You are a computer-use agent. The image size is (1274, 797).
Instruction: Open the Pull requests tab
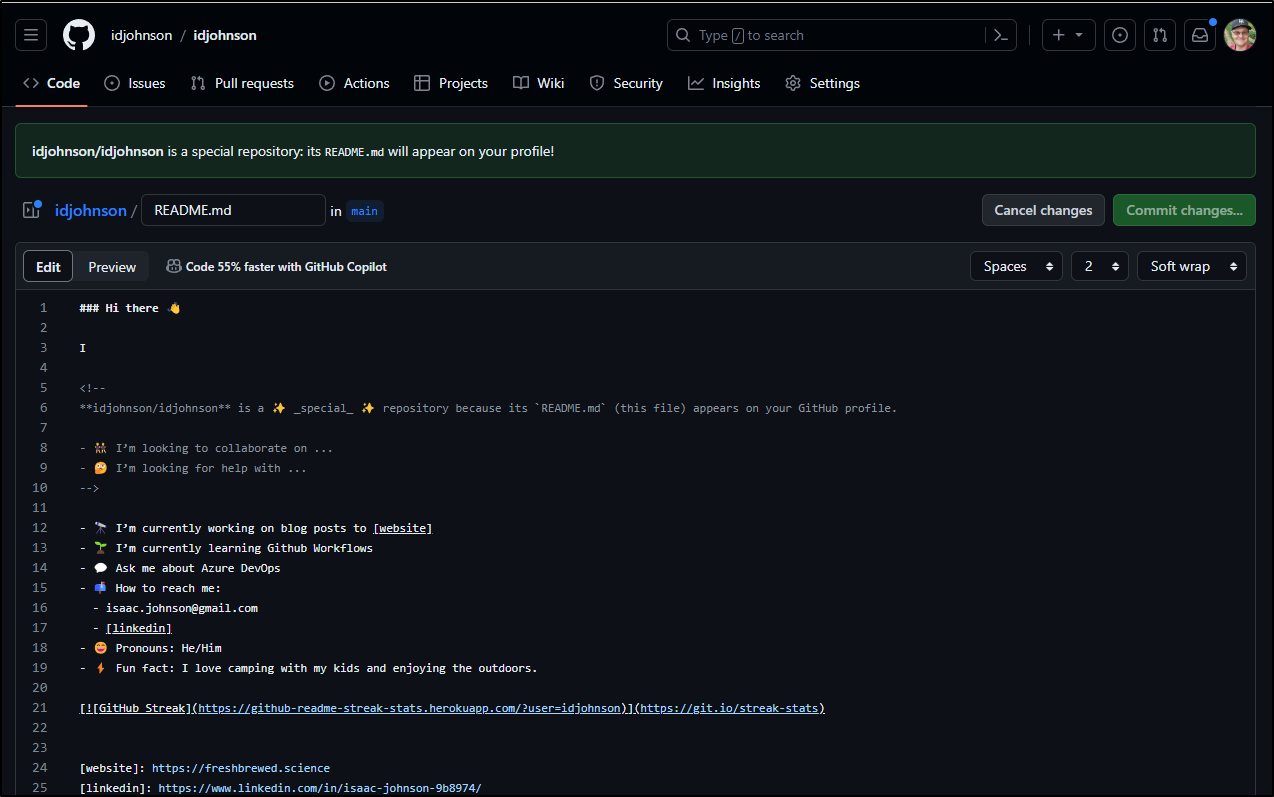[x=242, y=83]
